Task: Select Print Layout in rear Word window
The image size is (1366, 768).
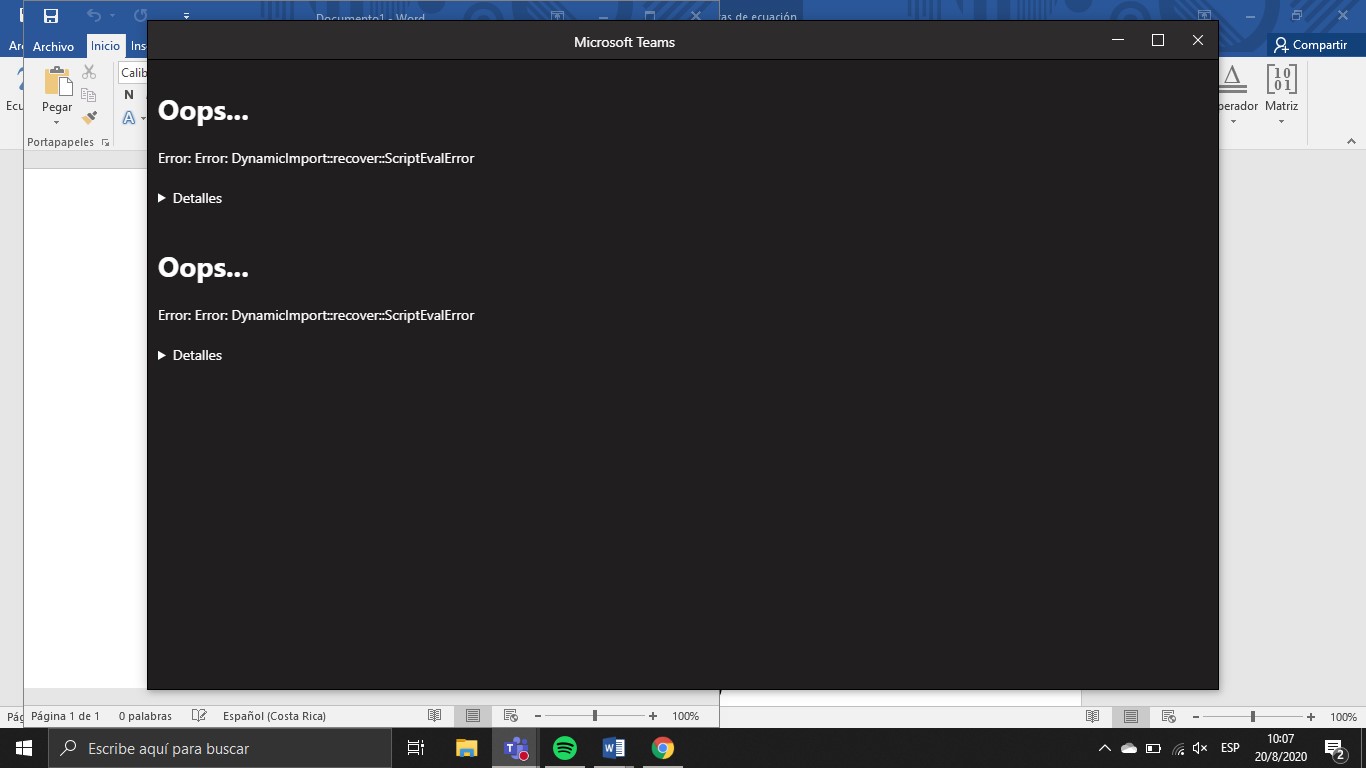Action: pyautogui.click(x=1131, y=716)
